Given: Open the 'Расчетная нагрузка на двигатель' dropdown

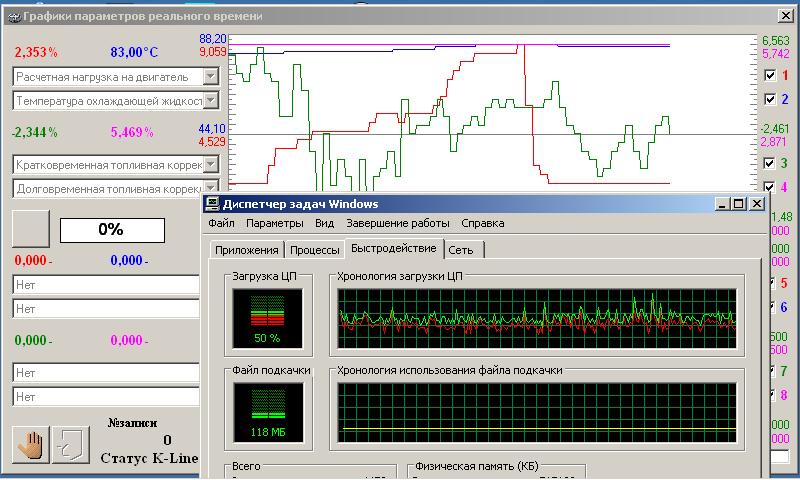Looking at the screenshot, I should coord(210,76).
